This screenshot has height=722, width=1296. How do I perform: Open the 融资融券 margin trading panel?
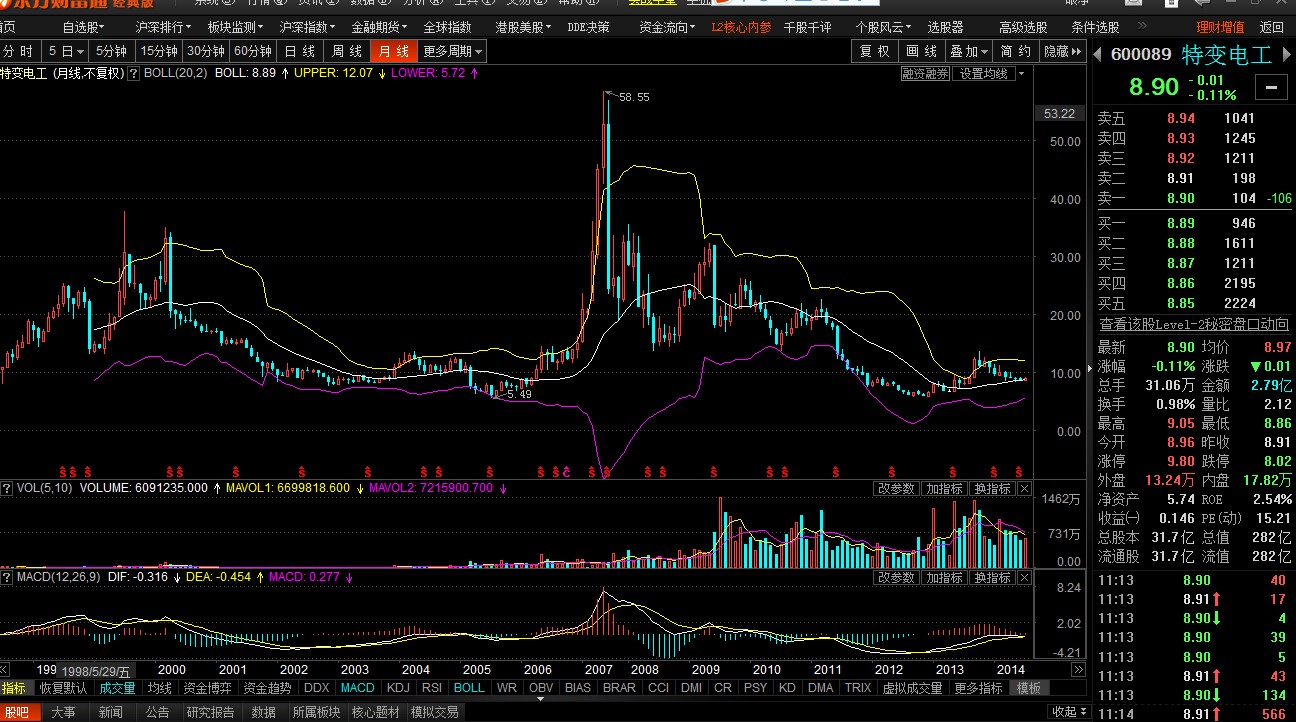[x=925, y=72]
